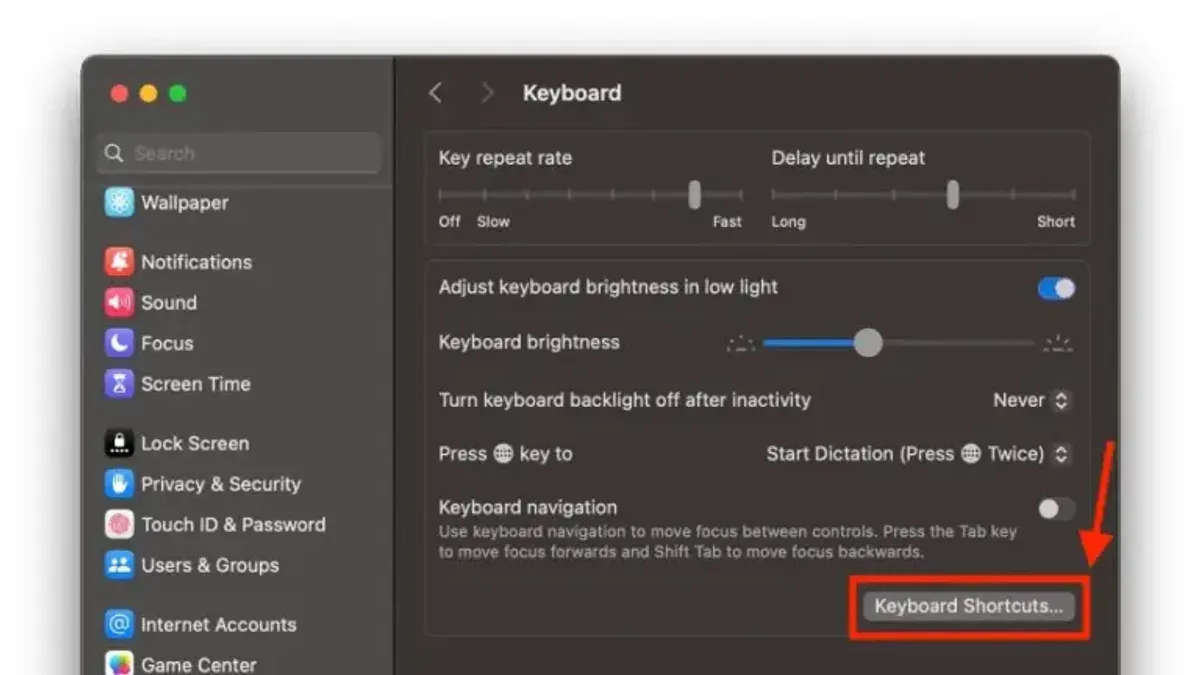
Task: Click the 'Delay until repeat' label
Action: point(848,158)
